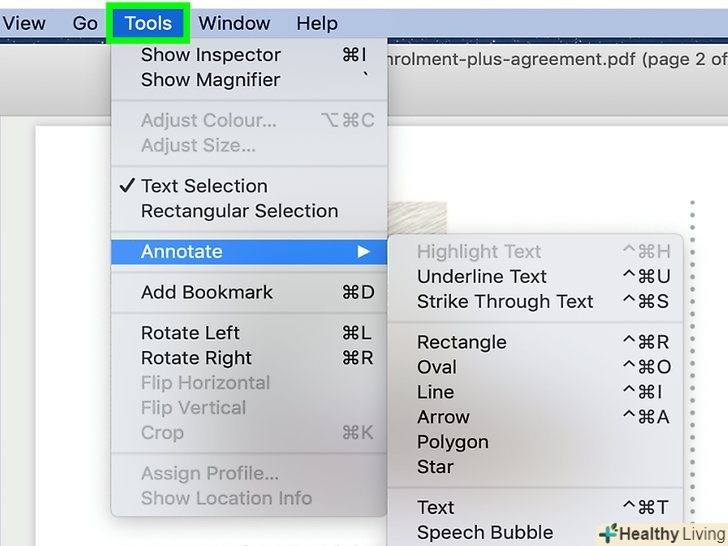728x546 pixels.
Task: Toggle the checked Text Selection option
Action: coord(204,186)
